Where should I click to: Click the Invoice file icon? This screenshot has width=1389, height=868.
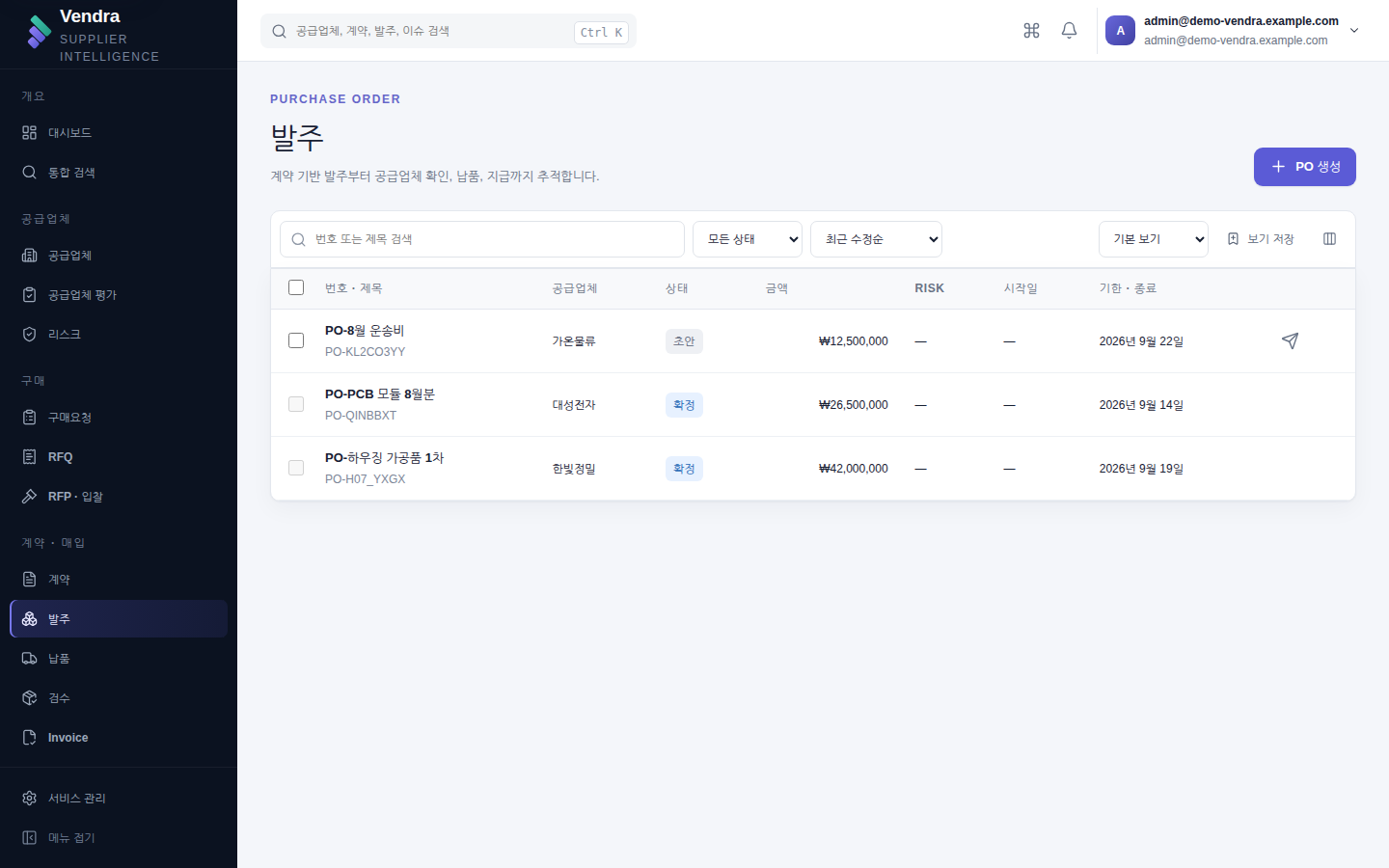[x=29, y=737]
